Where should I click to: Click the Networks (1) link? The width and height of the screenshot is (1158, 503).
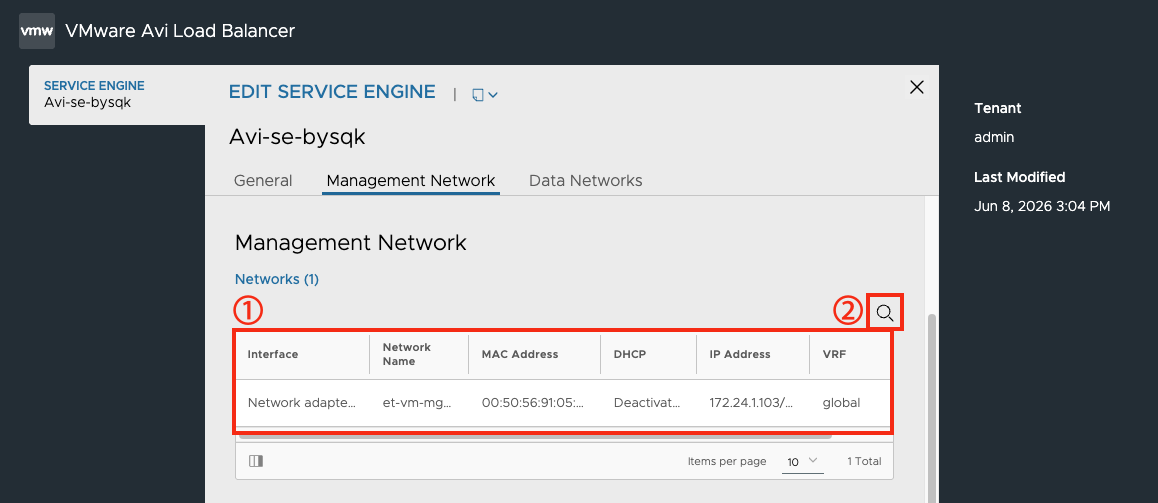pyautogui.click(x=277, y=279)
